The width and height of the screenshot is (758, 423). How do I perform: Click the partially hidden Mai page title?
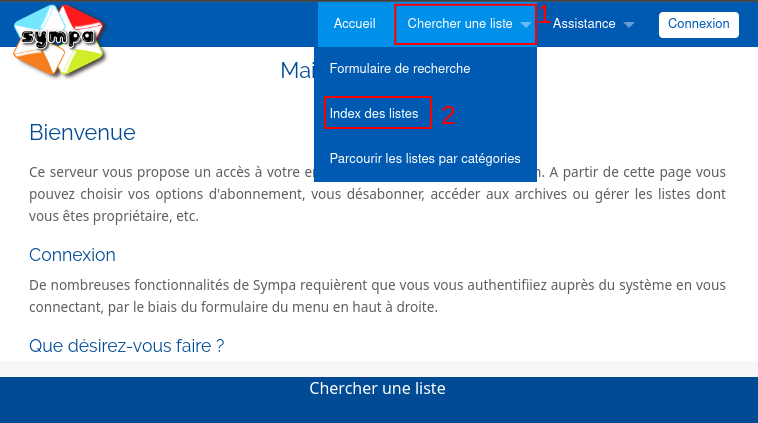[x=297, y=71]
